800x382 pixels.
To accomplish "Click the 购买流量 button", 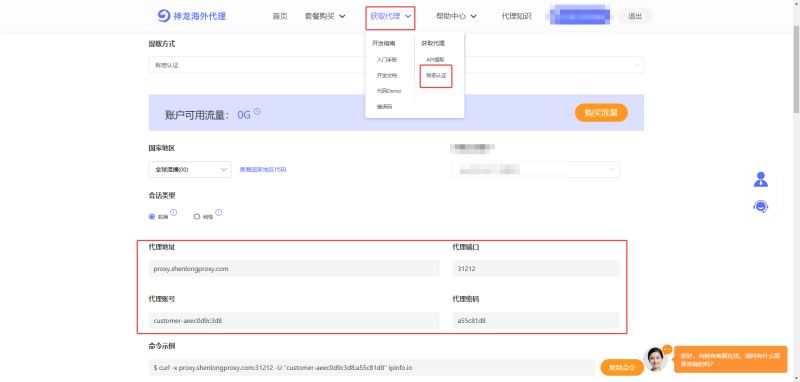I will pyautogui.click(x=601, y=113).
